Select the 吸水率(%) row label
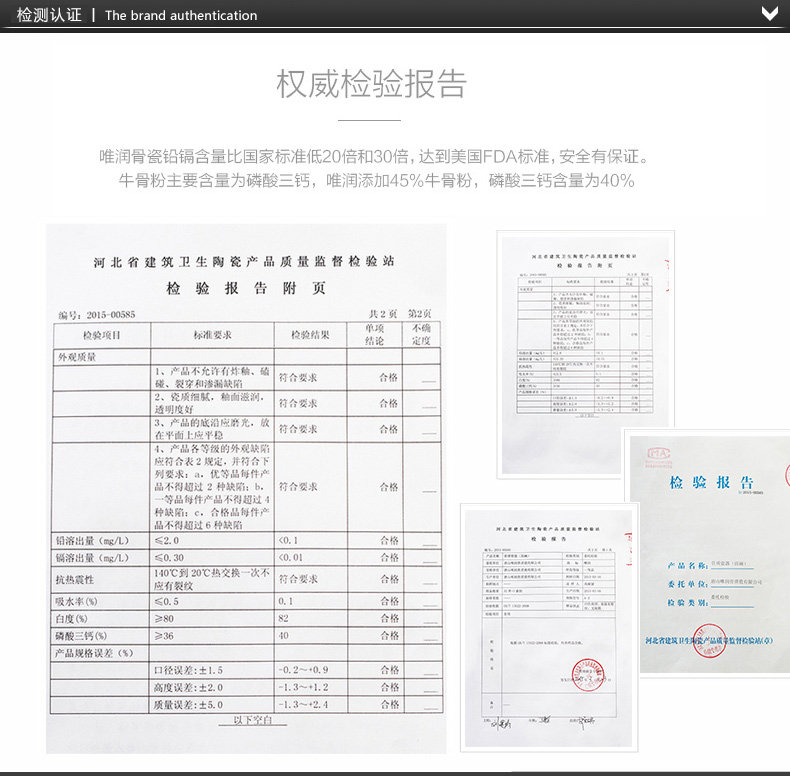This screenshot has width=790, height=776. 77,602
